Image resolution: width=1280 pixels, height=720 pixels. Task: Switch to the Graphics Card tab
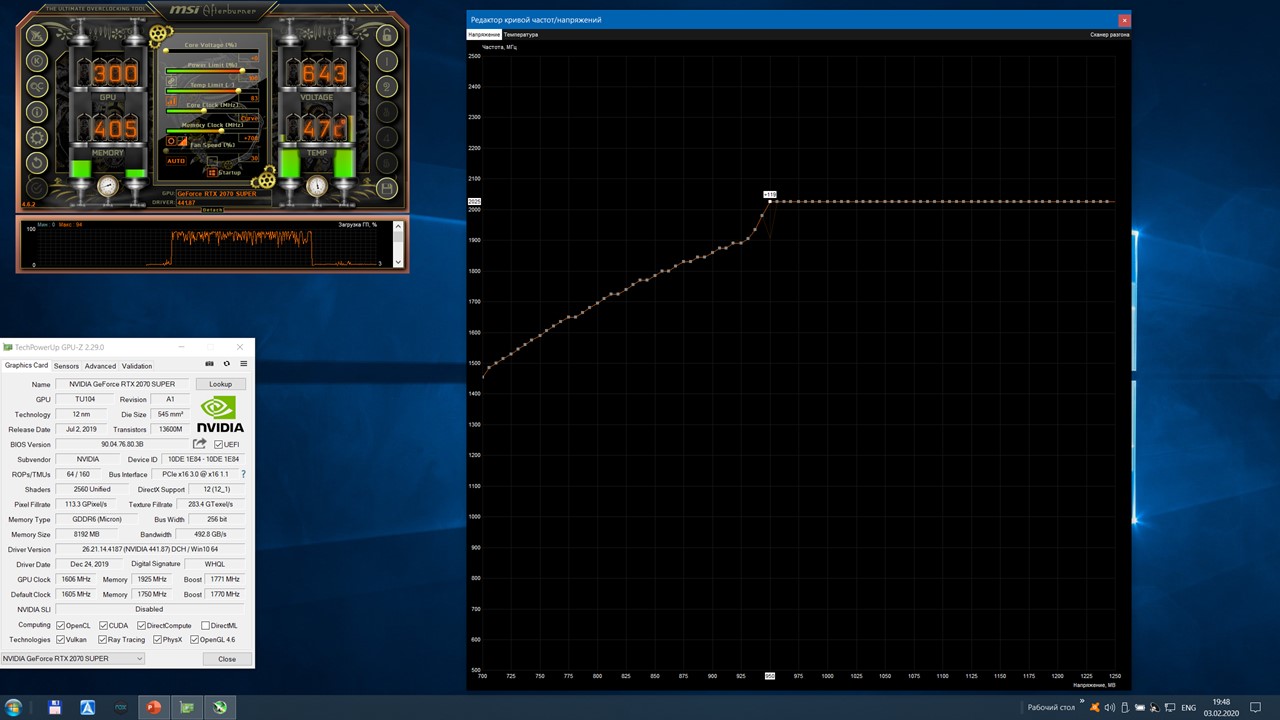26,365
